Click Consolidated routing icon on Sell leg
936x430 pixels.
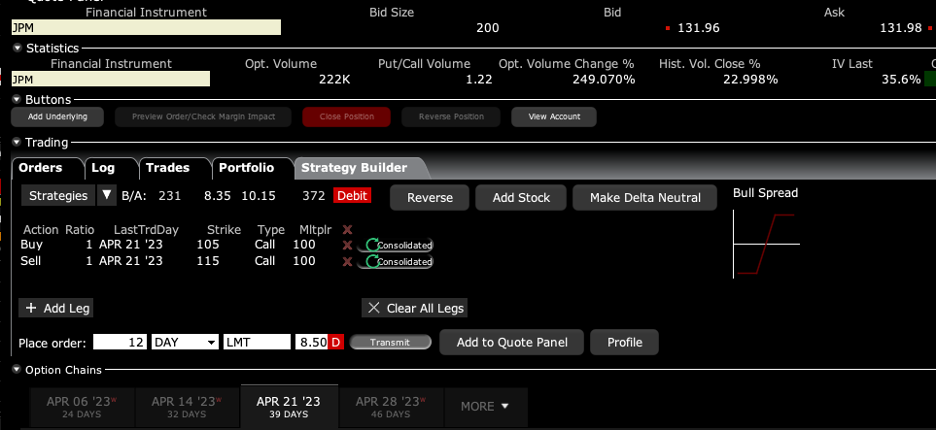395,262
